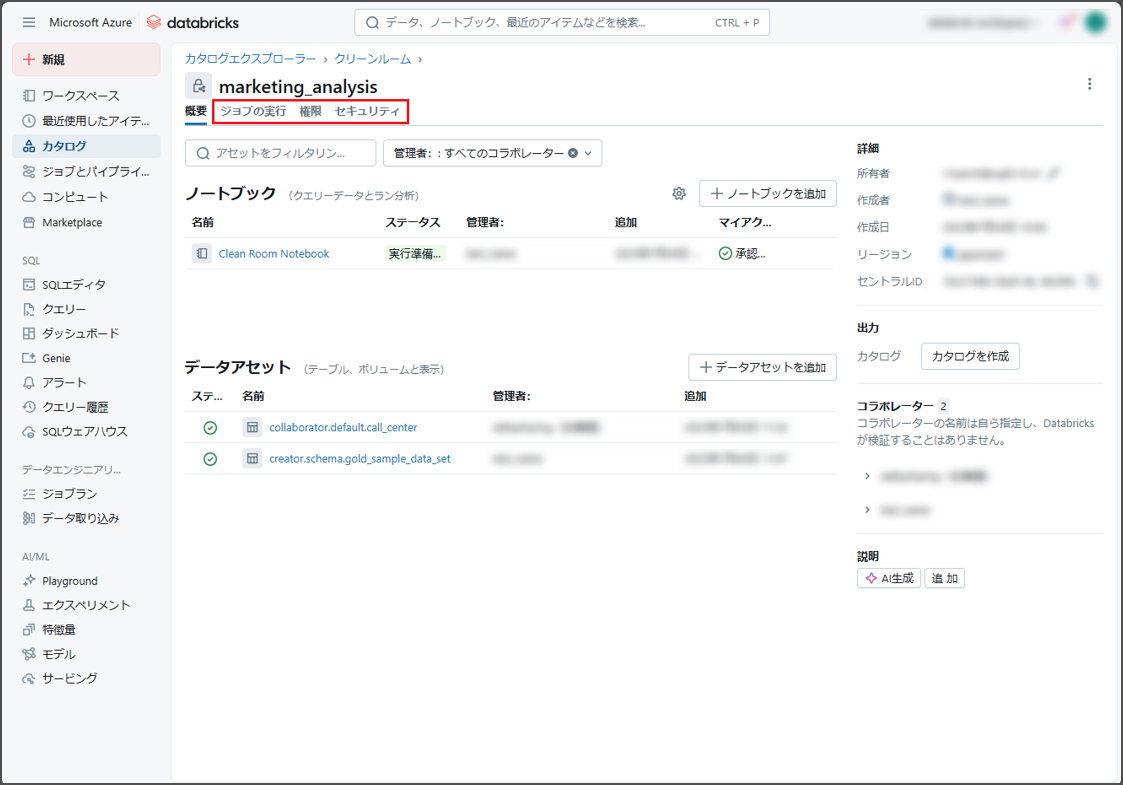Open エクスペリメント in the sidebar
The height and width of the screenshot is (785, 1123).
(87, 605)
